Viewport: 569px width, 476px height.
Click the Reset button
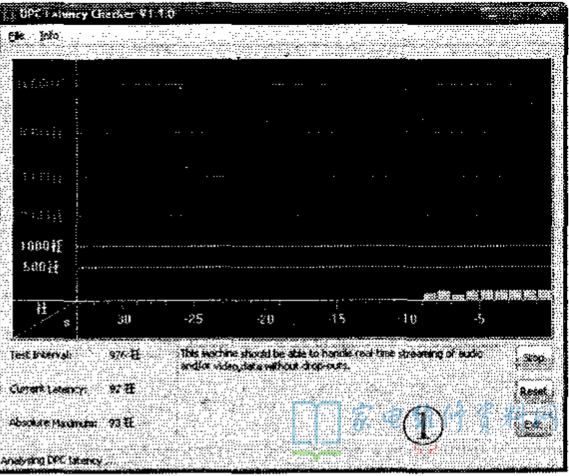534,391
